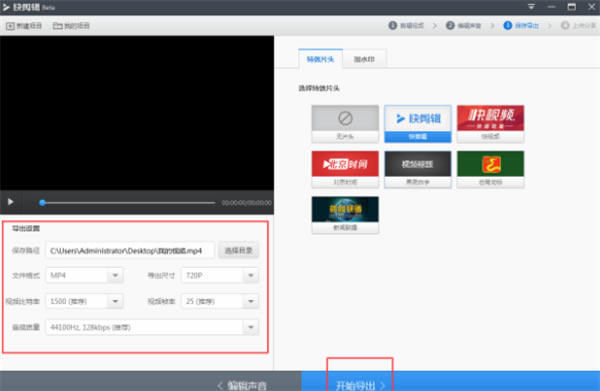Expand the MP4 file format dropdown
This screenshot has width=600, height=391.
115,275
